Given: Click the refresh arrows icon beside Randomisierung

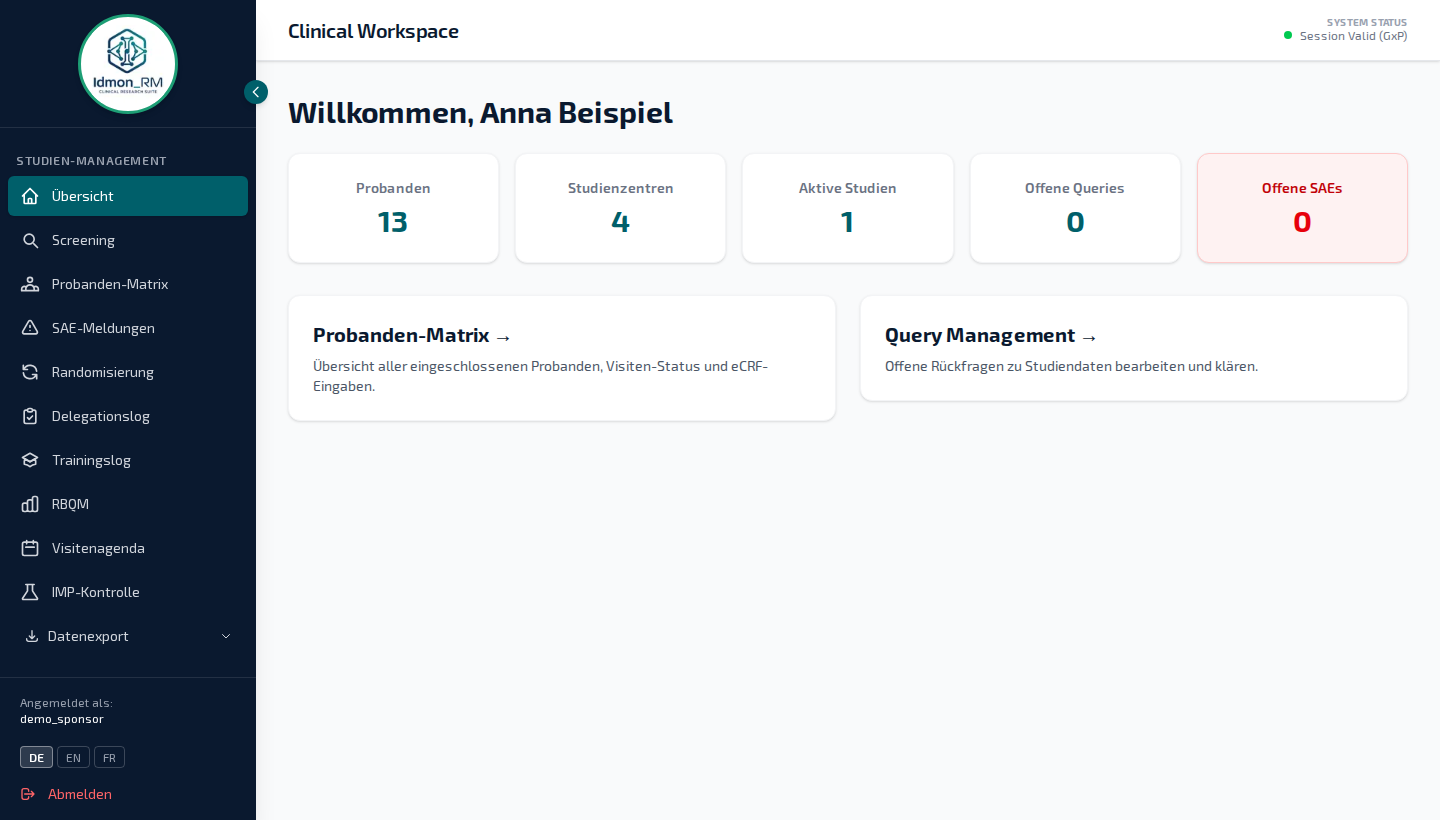Looking at the screenshot, I should (30, 372).
